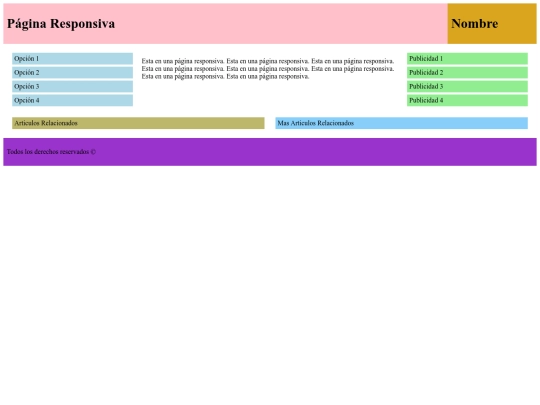This screenshot has width=540, height=405.
Task: Open 'Articulos Relacionados' section
Action: tap(138, 123)
